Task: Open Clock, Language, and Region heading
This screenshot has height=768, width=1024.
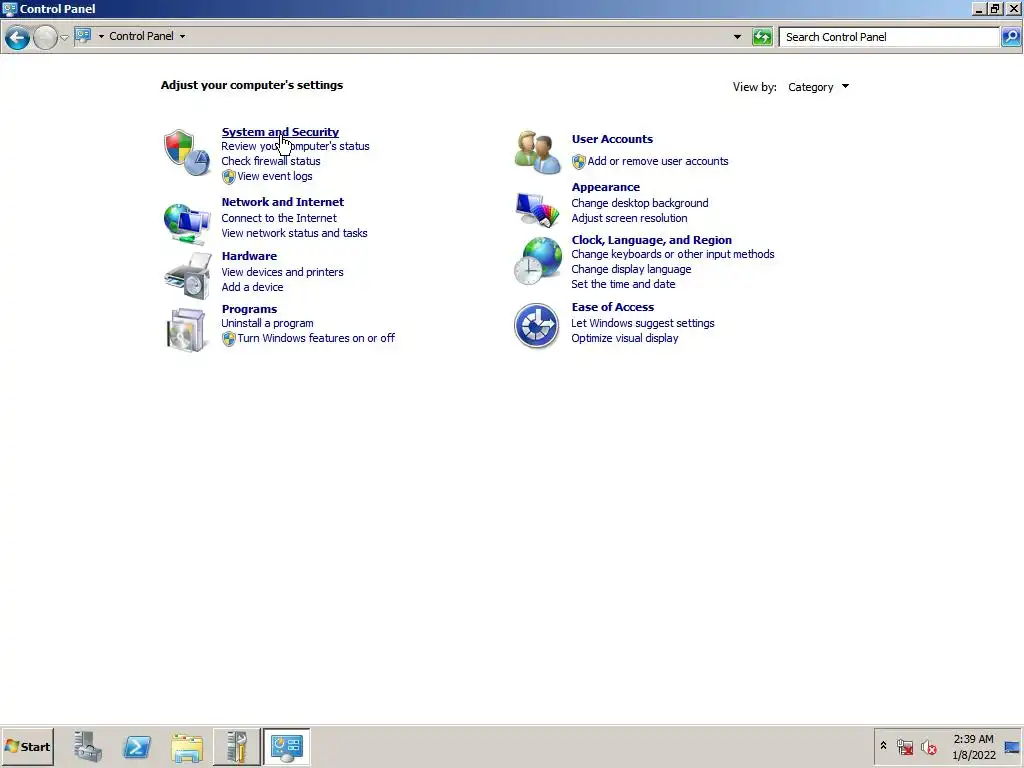Action: click(651, 240)
